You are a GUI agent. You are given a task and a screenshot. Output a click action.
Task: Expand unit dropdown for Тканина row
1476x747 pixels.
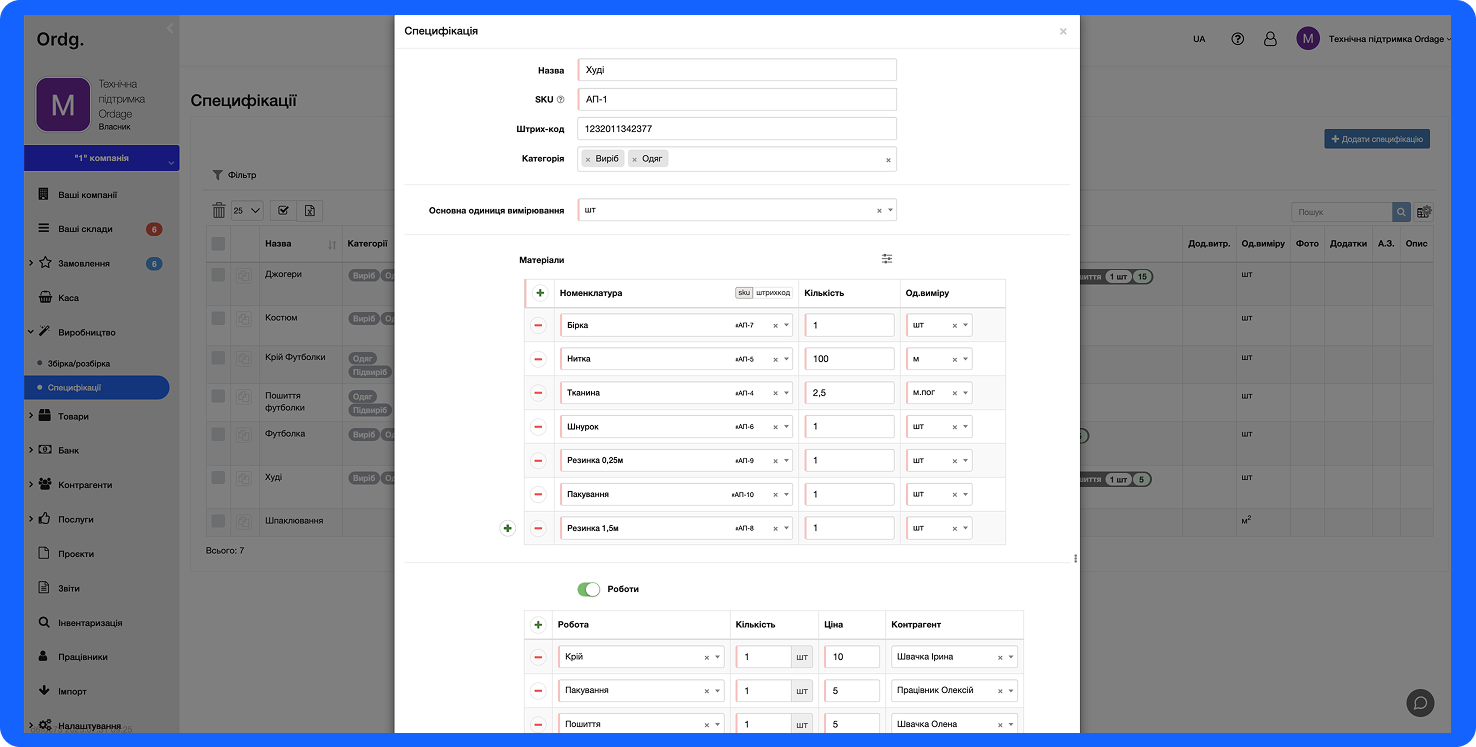coord(966,393)
